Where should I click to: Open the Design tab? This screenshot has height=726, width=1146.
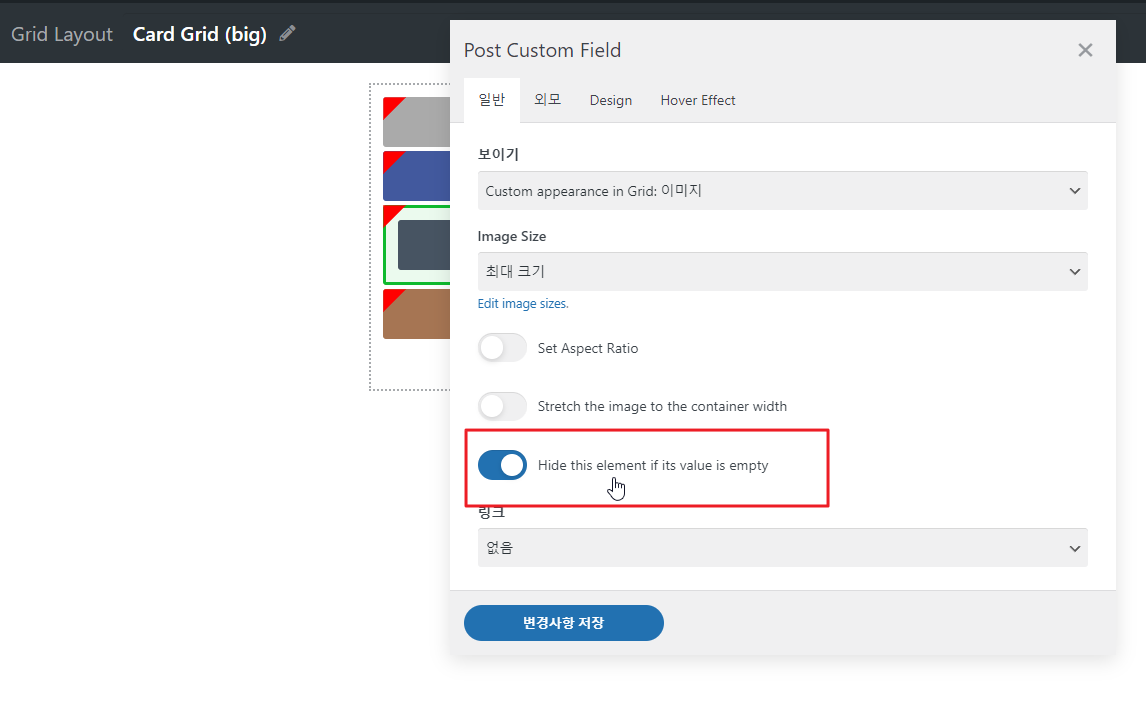[611, 100]
